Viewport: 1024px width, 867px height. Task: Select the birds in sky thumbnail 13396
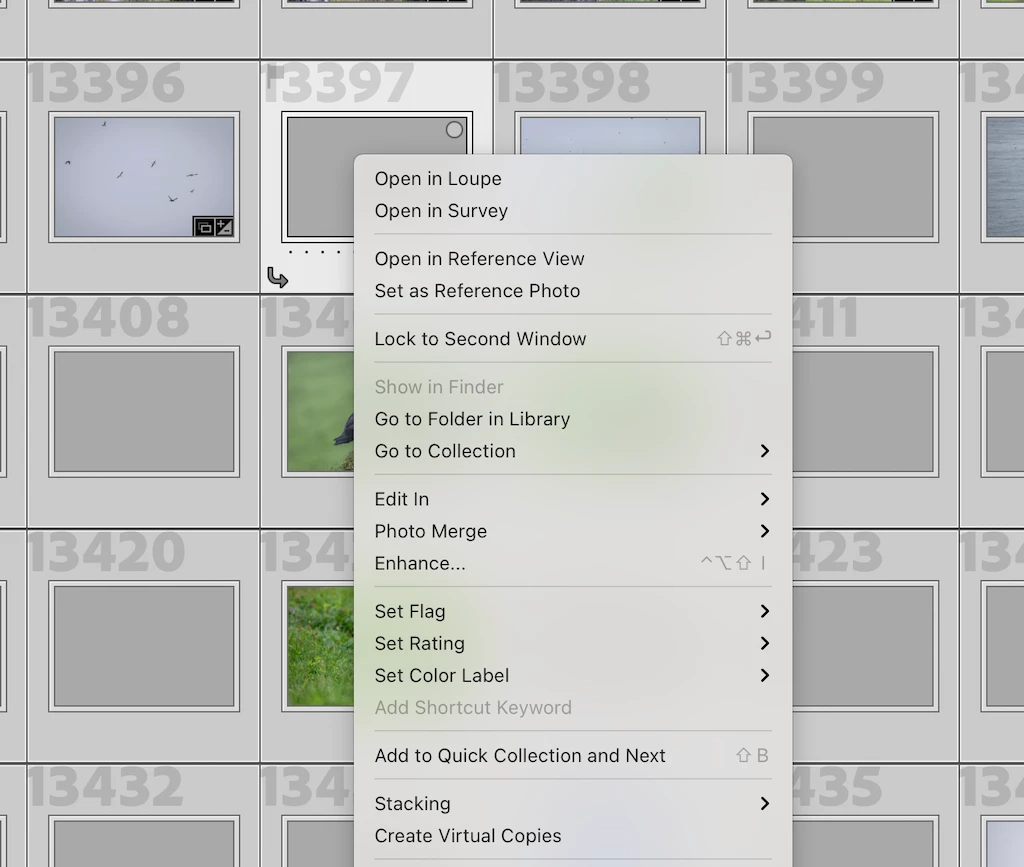[x=144, y=177]
